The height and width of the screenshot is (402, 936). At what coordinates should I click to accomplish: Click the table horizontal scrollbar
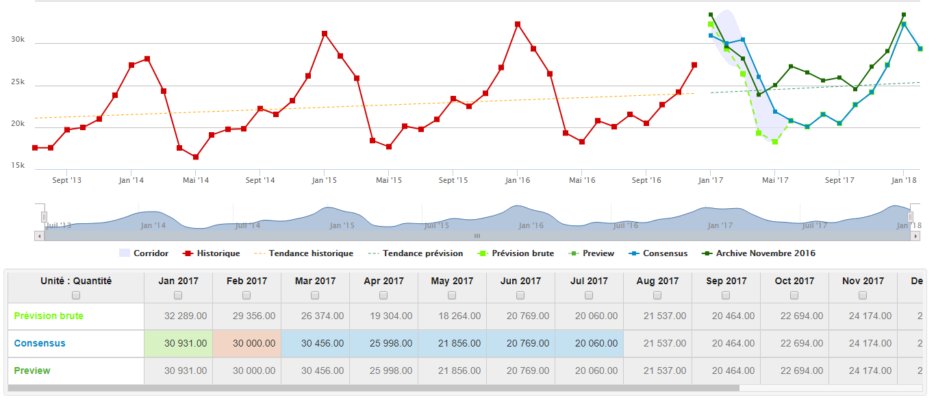[x=374, y=388]
